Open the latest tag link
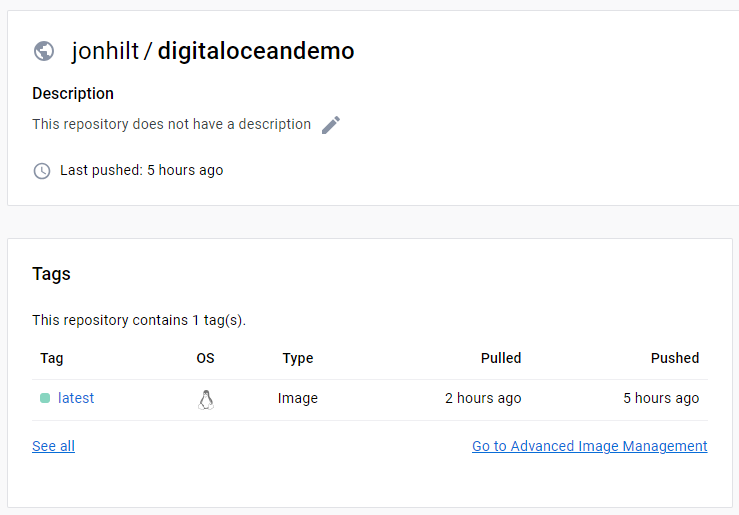Viewport: 739px width, 515px height. (x=76, y=398)
